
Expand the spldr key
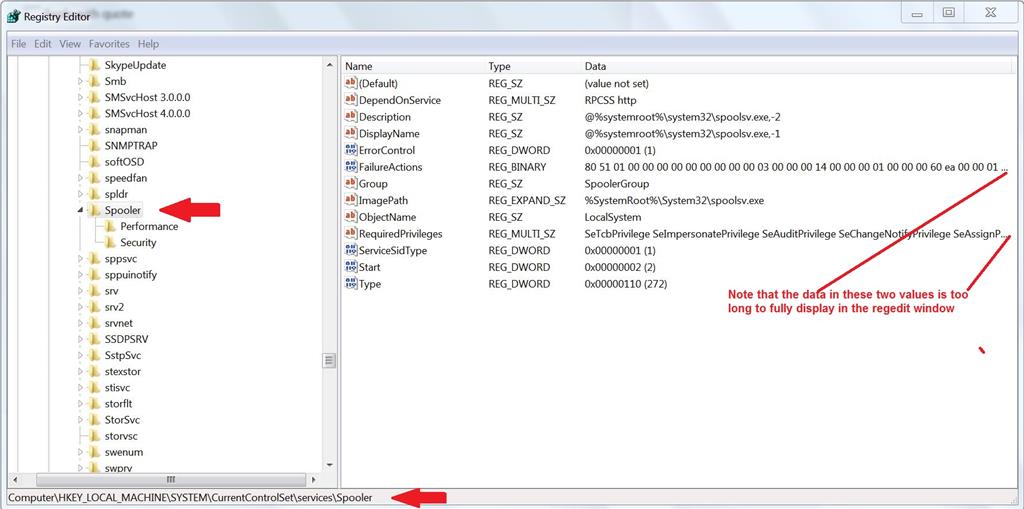pyautogui.click(x=80, y=194)
